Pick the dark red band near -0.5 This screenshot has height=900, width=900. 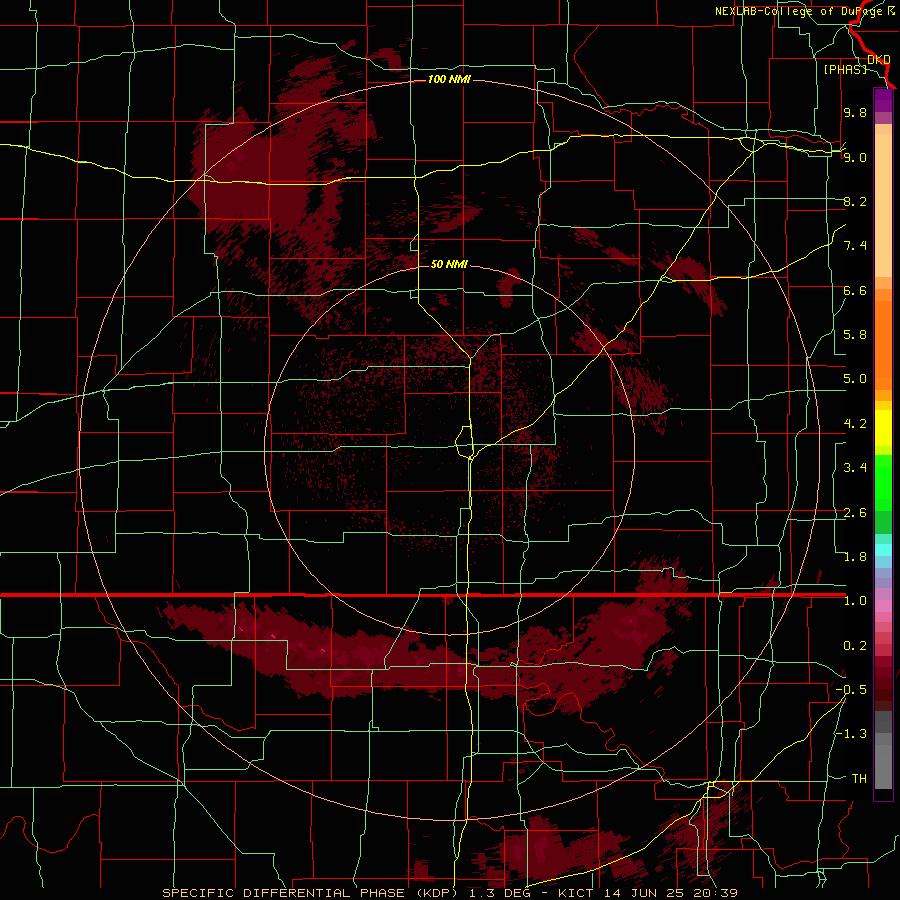pyautogui.click(x=883, y=689)
